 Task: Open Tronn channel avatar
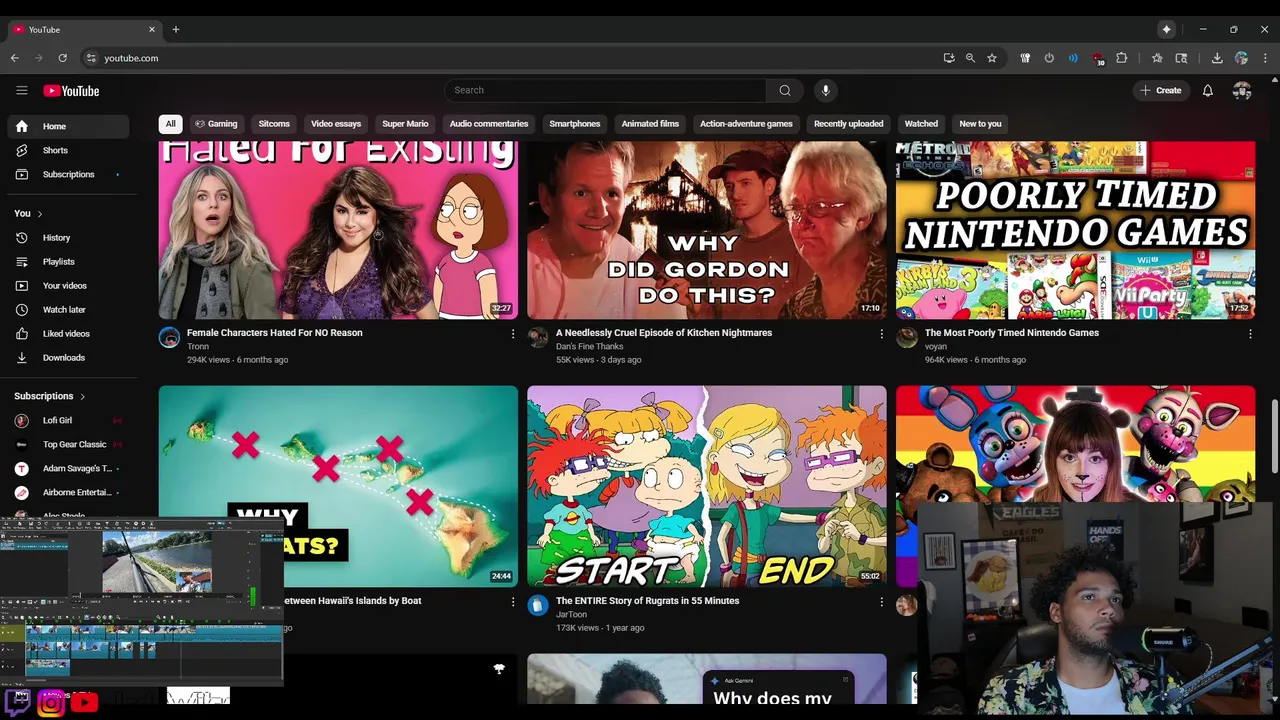click(x=169, y=338)
